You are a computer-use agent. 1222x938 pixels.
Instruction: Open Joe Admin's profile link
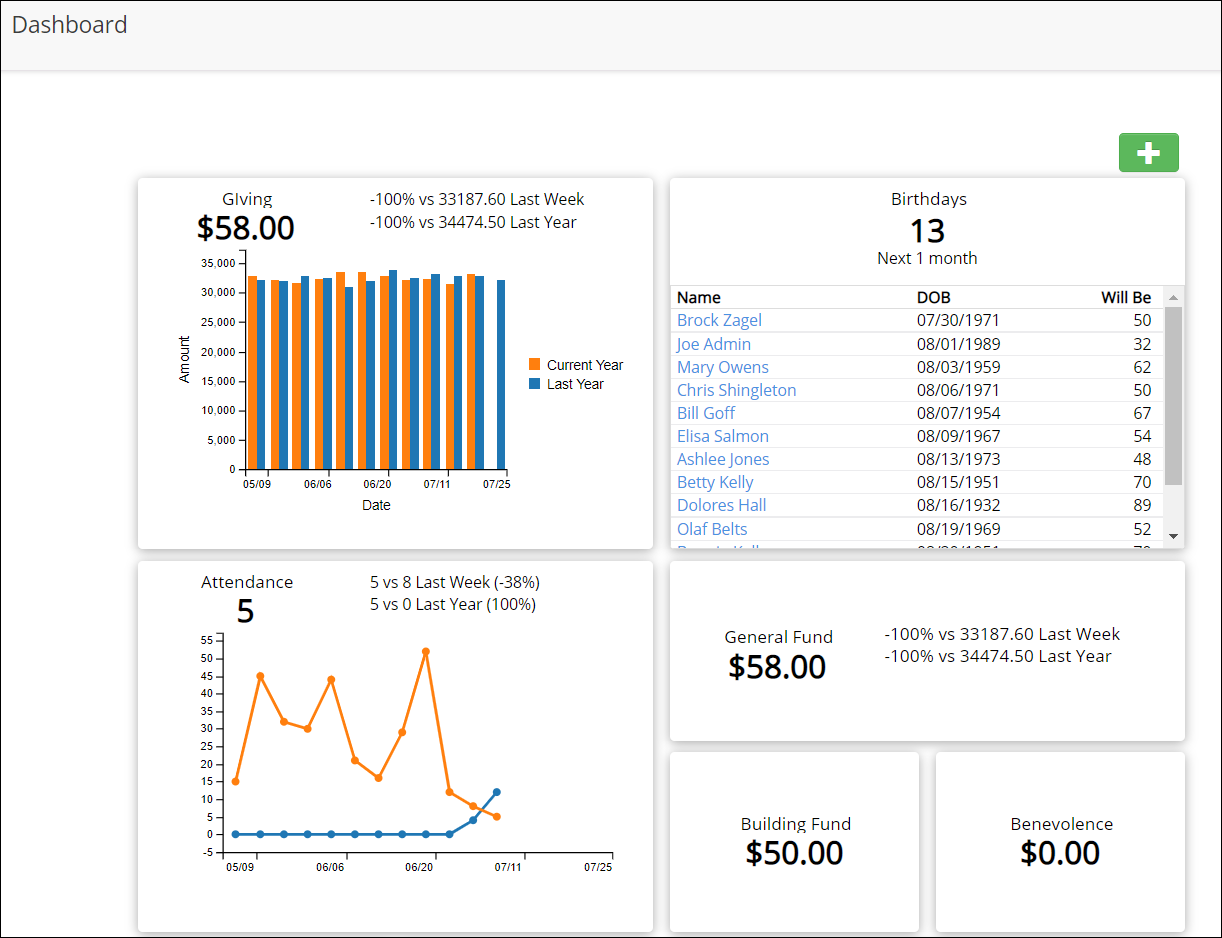[713, 344]
